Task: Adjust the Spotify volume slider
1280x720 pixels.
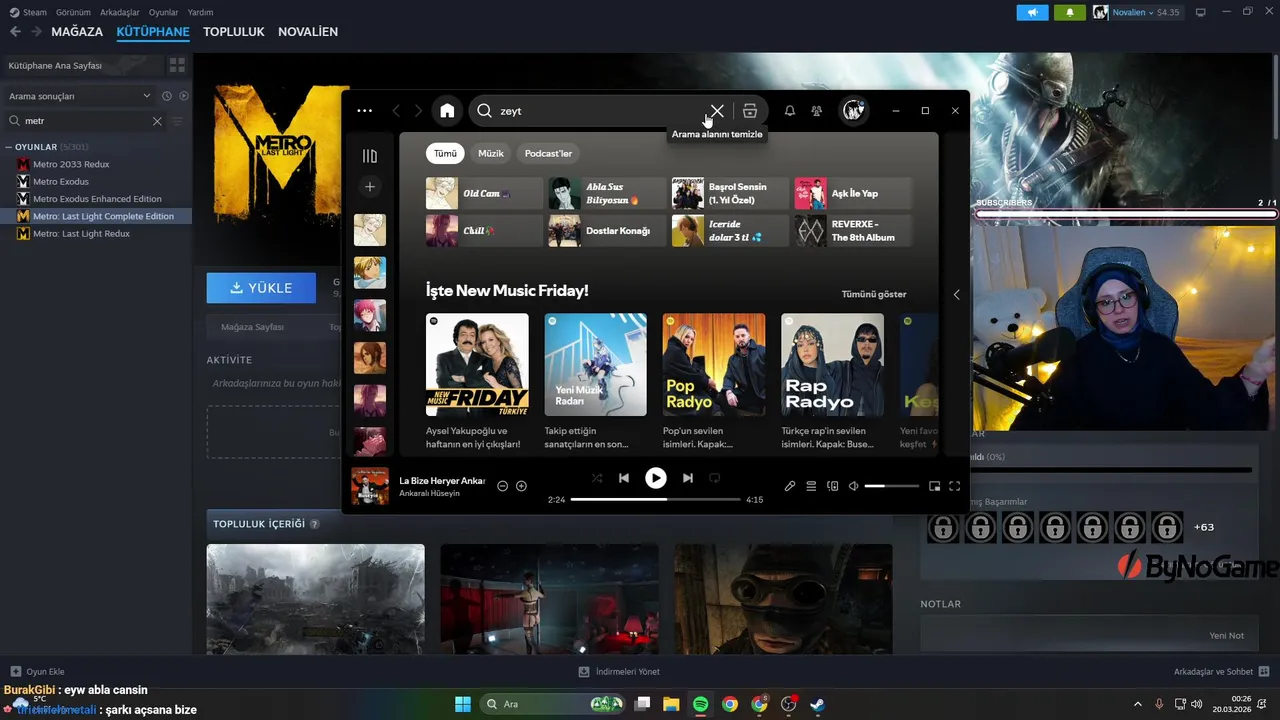Action: click(x=892, y=486)
